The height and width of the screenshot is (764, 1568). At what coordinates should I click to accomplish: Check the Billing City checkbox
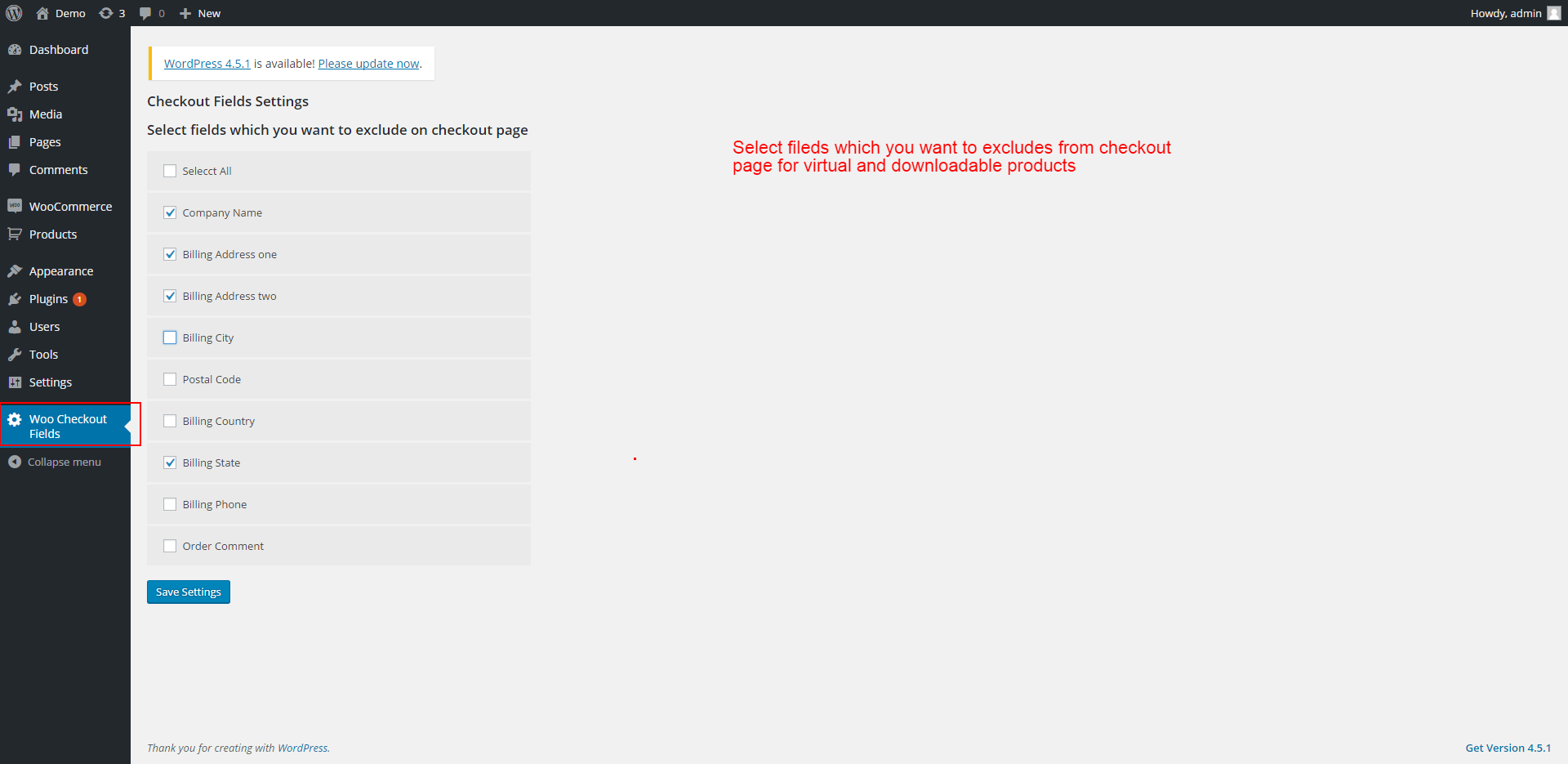170,337
